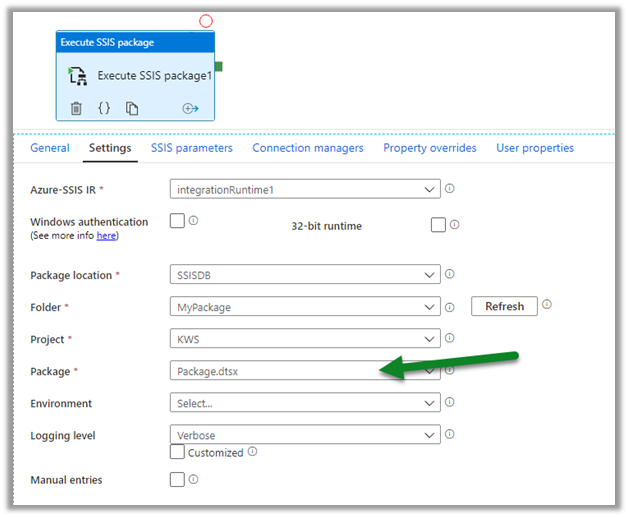Show info for Customized checkbox

252,452
